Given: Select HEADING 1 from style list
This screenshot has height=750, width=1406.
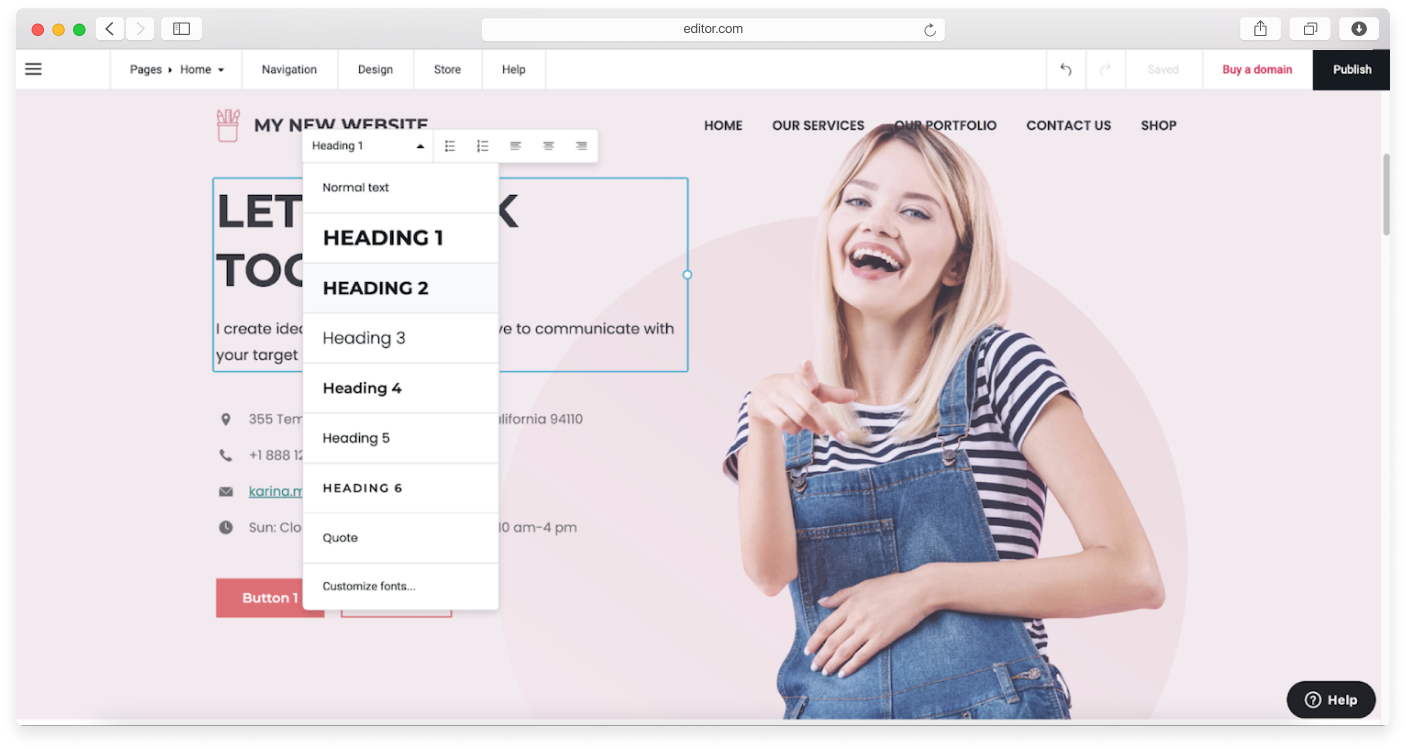Looking at the screenshot, I should (x=400, y=238).
